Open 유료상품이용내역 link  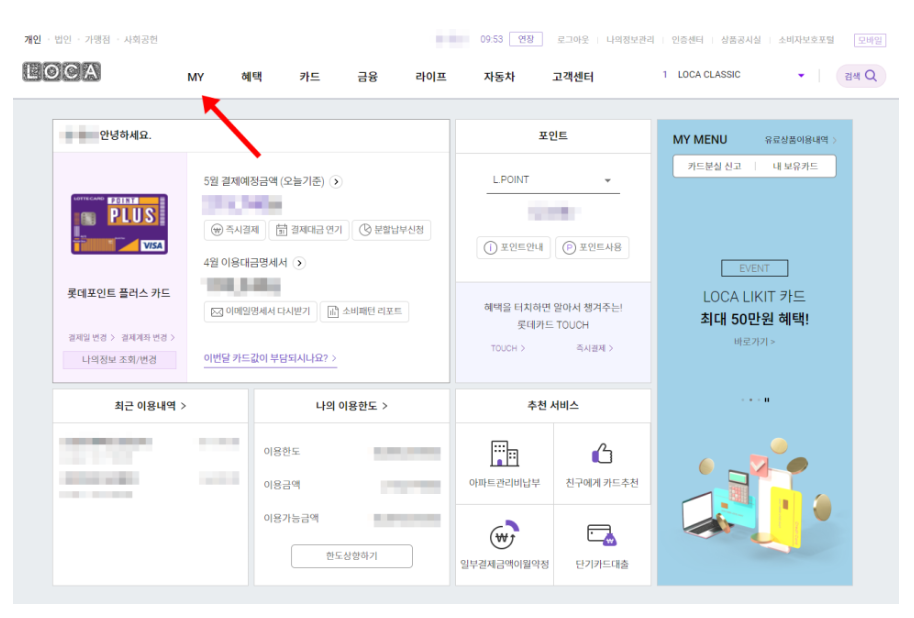click(800, 140)
